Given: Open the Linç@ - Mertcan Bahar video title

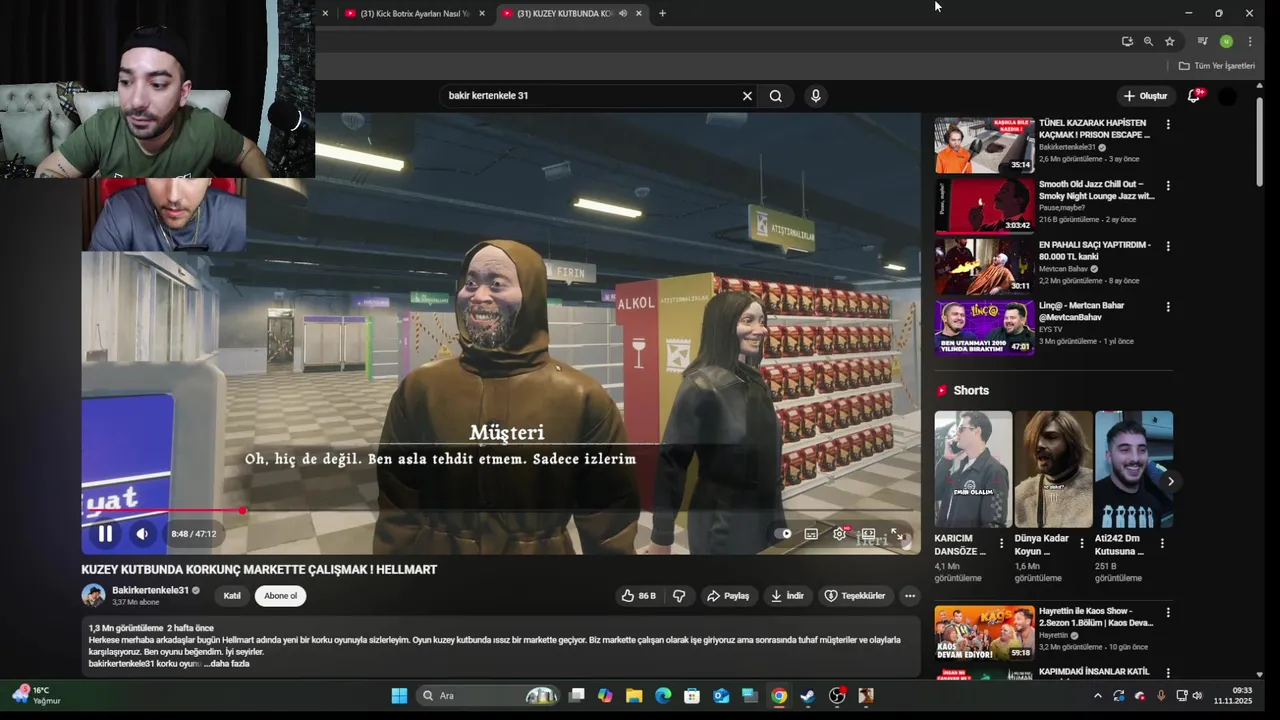Looking at the screenshot, I should 1082,311.
